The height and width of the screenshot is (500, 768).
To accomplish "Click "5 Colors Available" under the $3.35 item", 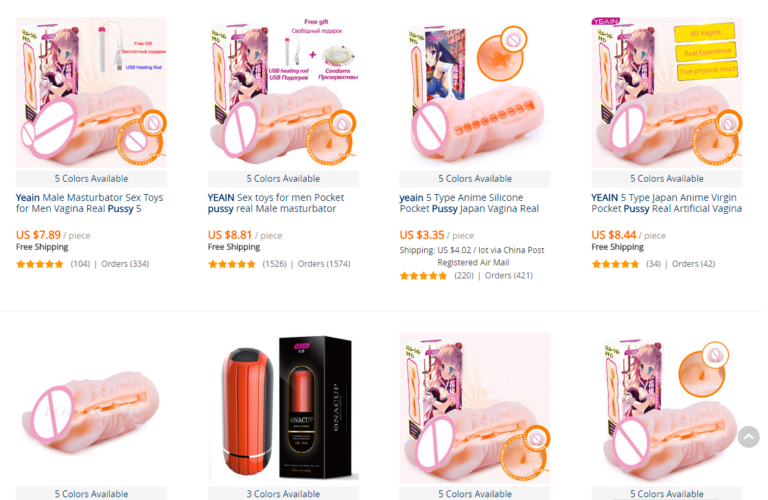I will click(x=475, y=179).
